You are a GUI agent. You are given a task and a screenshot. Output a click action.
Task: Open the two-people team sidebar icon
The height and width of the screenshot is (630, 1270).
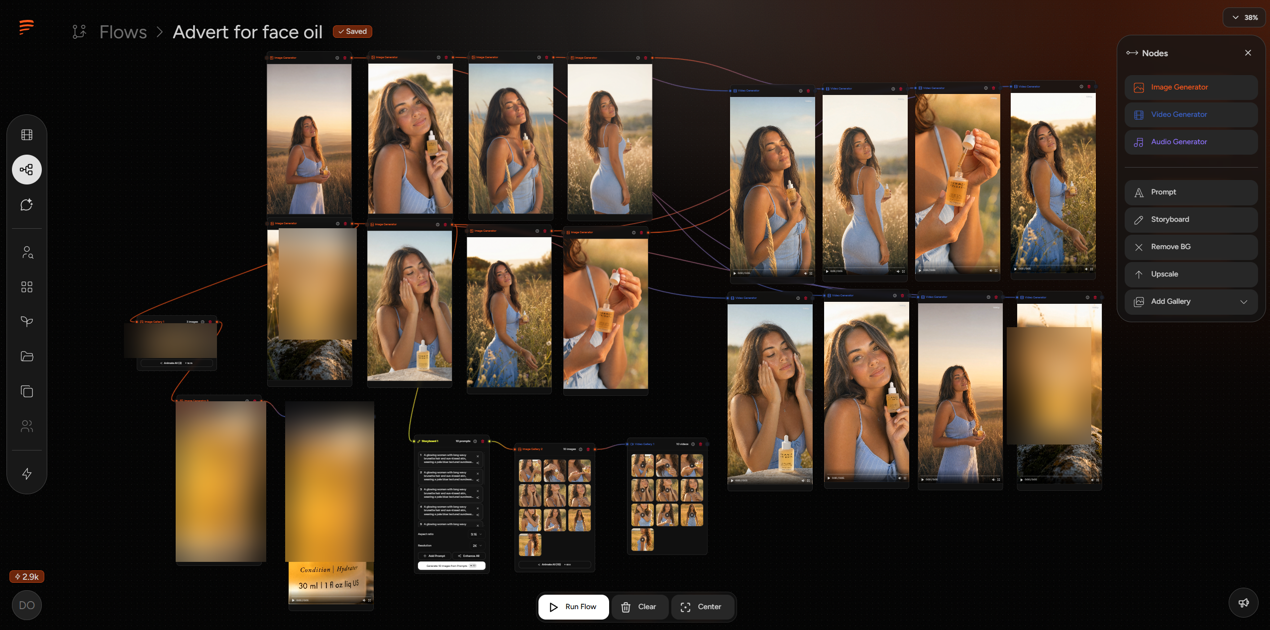27,426
